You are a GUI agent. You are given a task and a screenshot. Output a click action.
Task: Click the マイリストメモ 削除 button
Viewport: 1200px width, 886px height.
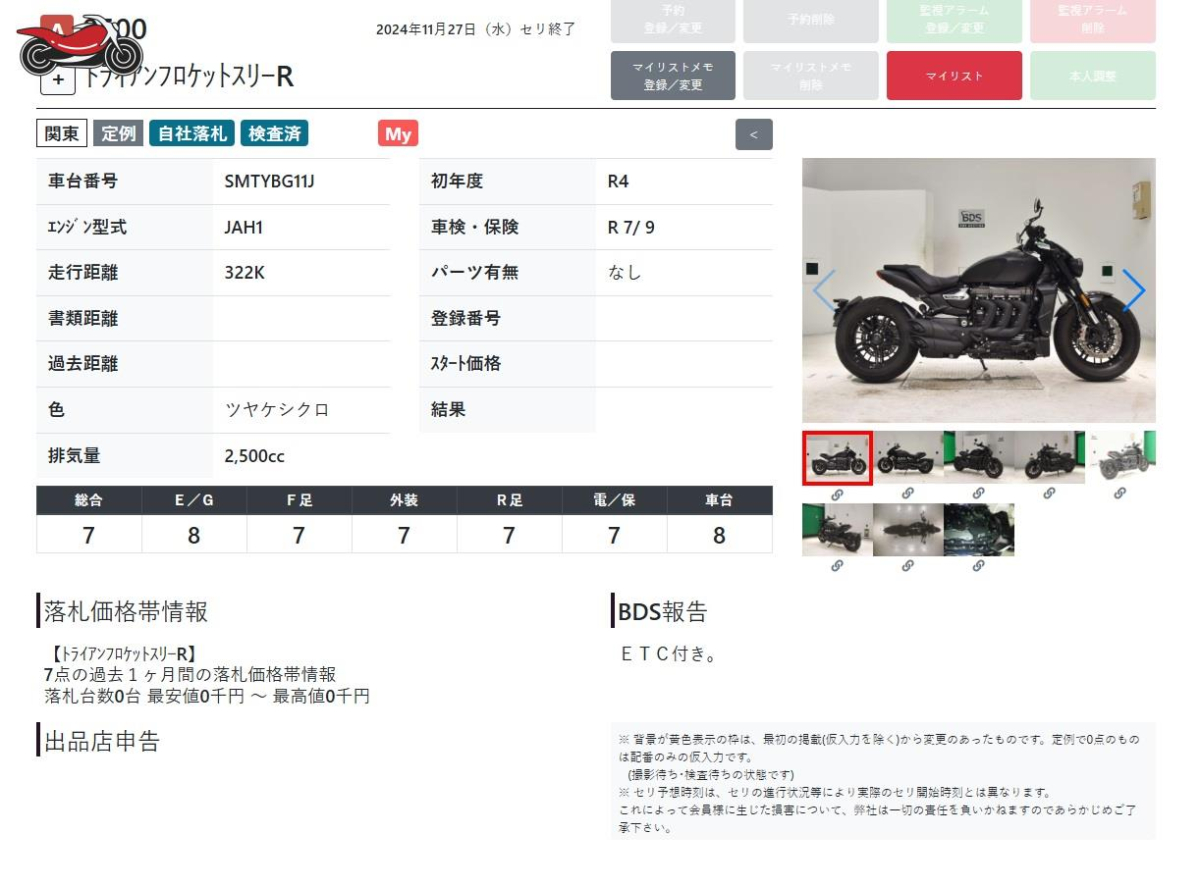pos(811,76)
